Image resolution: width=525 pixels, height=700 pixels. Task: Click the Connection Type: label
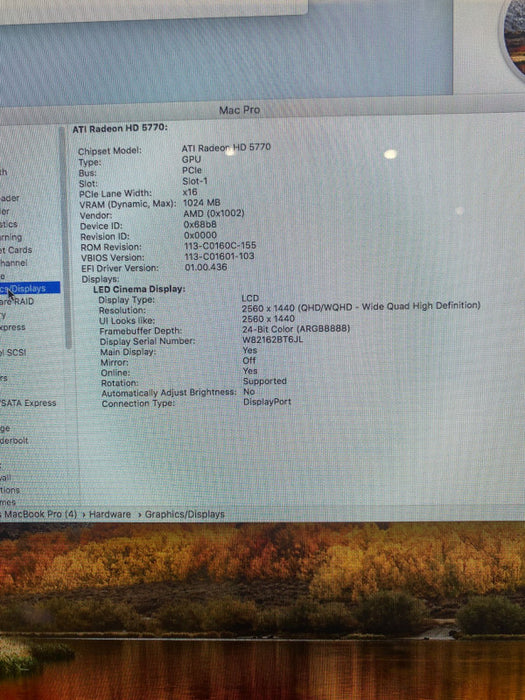click(138, 404)
